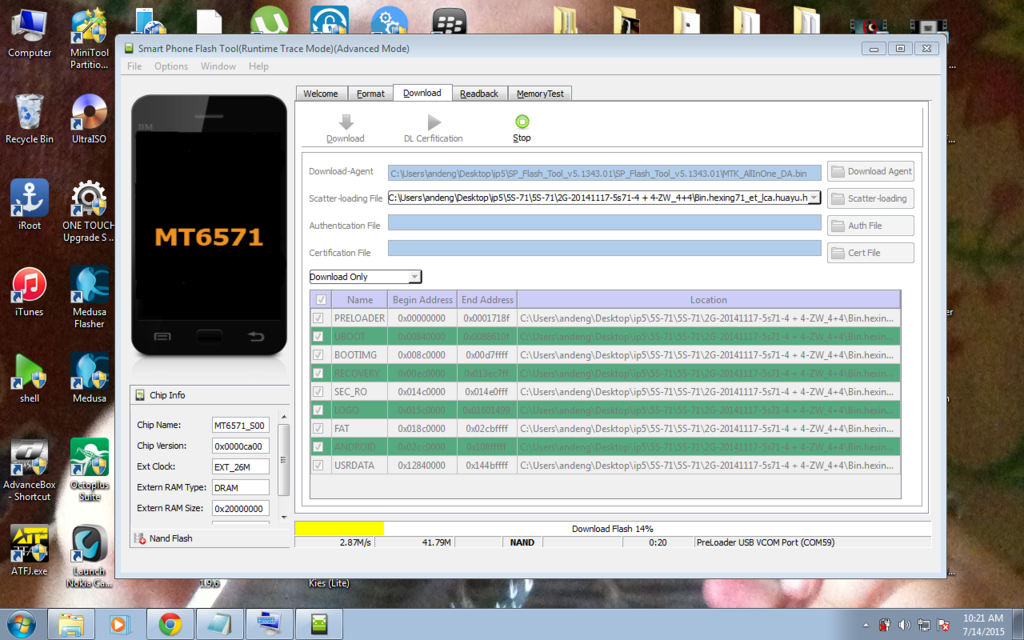Click the Chip Info panel icon
The image size is (1024, 640).
click(x=140, y=395)
